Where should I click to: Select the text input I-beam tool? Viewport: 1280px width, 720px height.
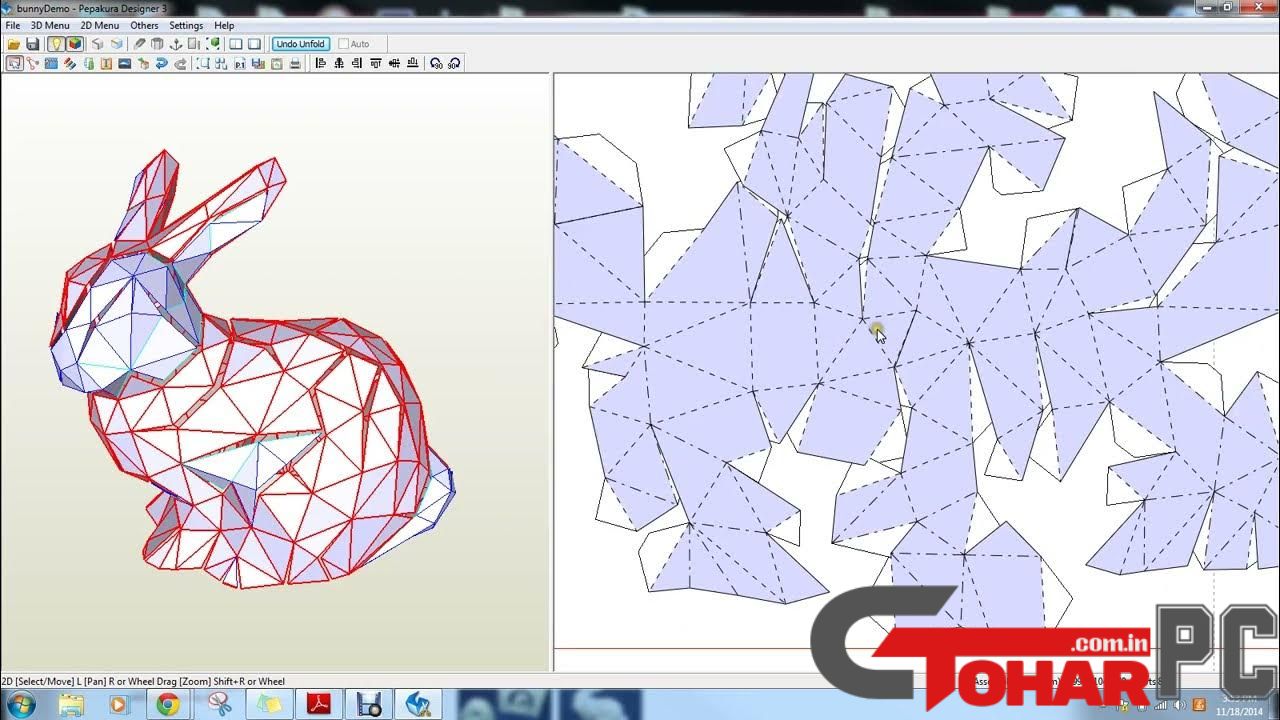107,63
